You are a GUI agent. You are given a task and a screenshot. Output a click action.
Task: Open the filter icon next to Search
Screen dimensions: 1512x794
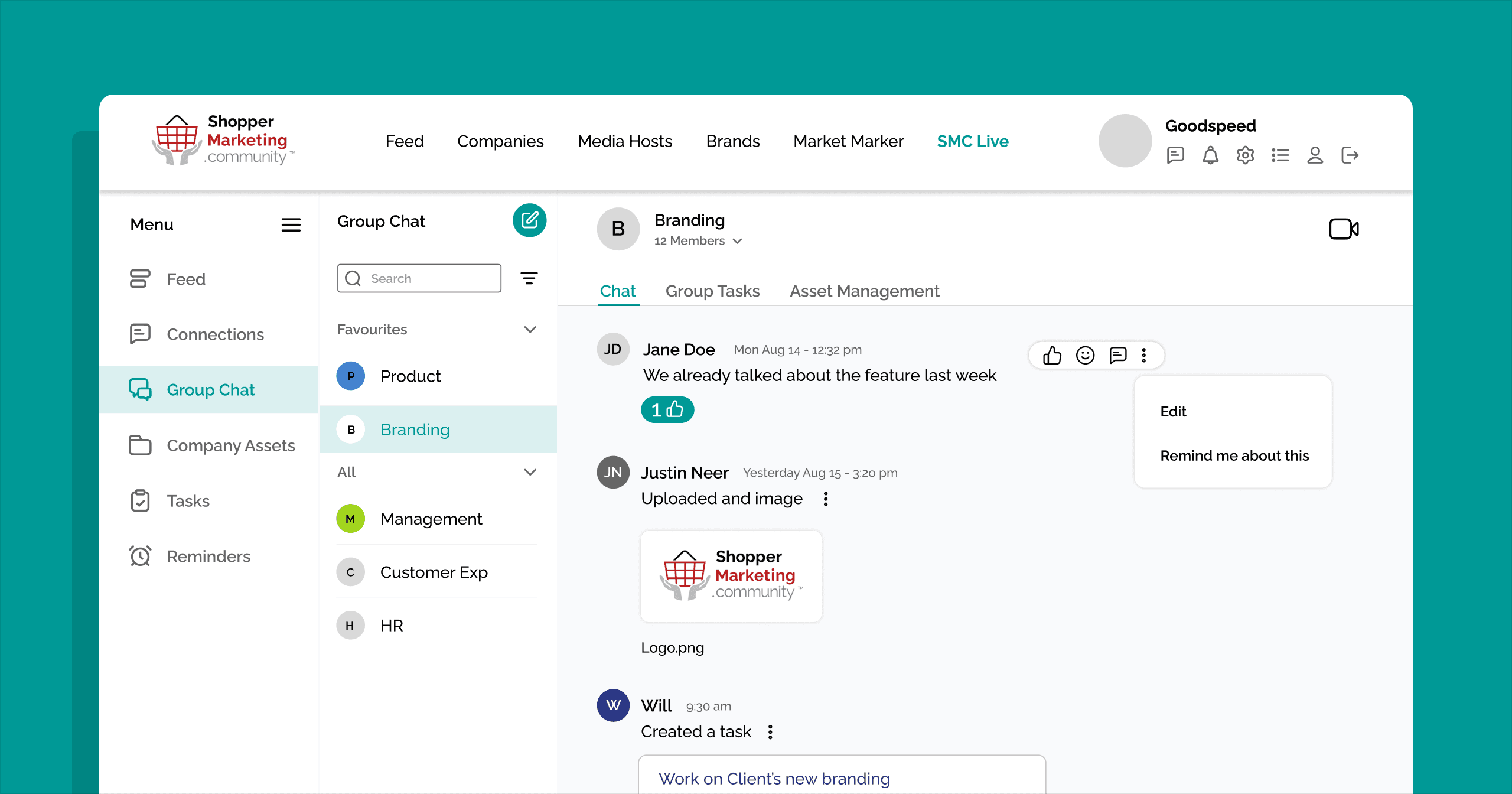[529, 278]
